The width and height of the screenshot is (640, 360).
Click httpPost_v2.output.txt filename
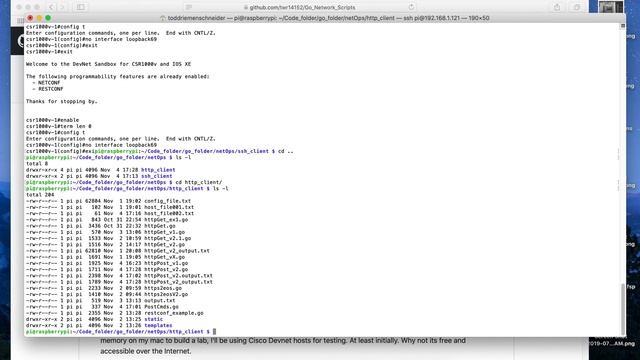pyautogui.click(x=178, y=276)
